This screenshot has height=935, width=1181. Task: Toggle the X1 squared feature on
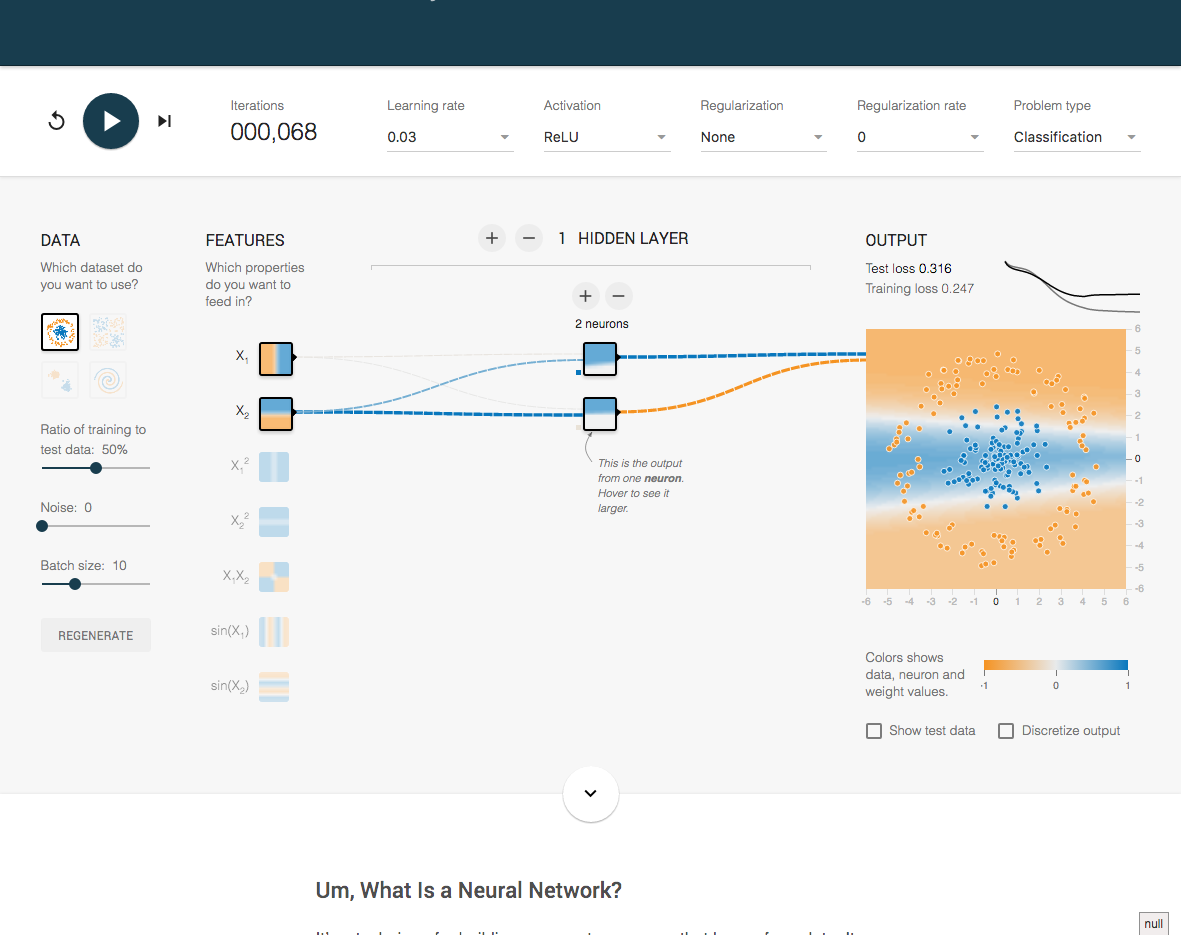pos(274,467)
